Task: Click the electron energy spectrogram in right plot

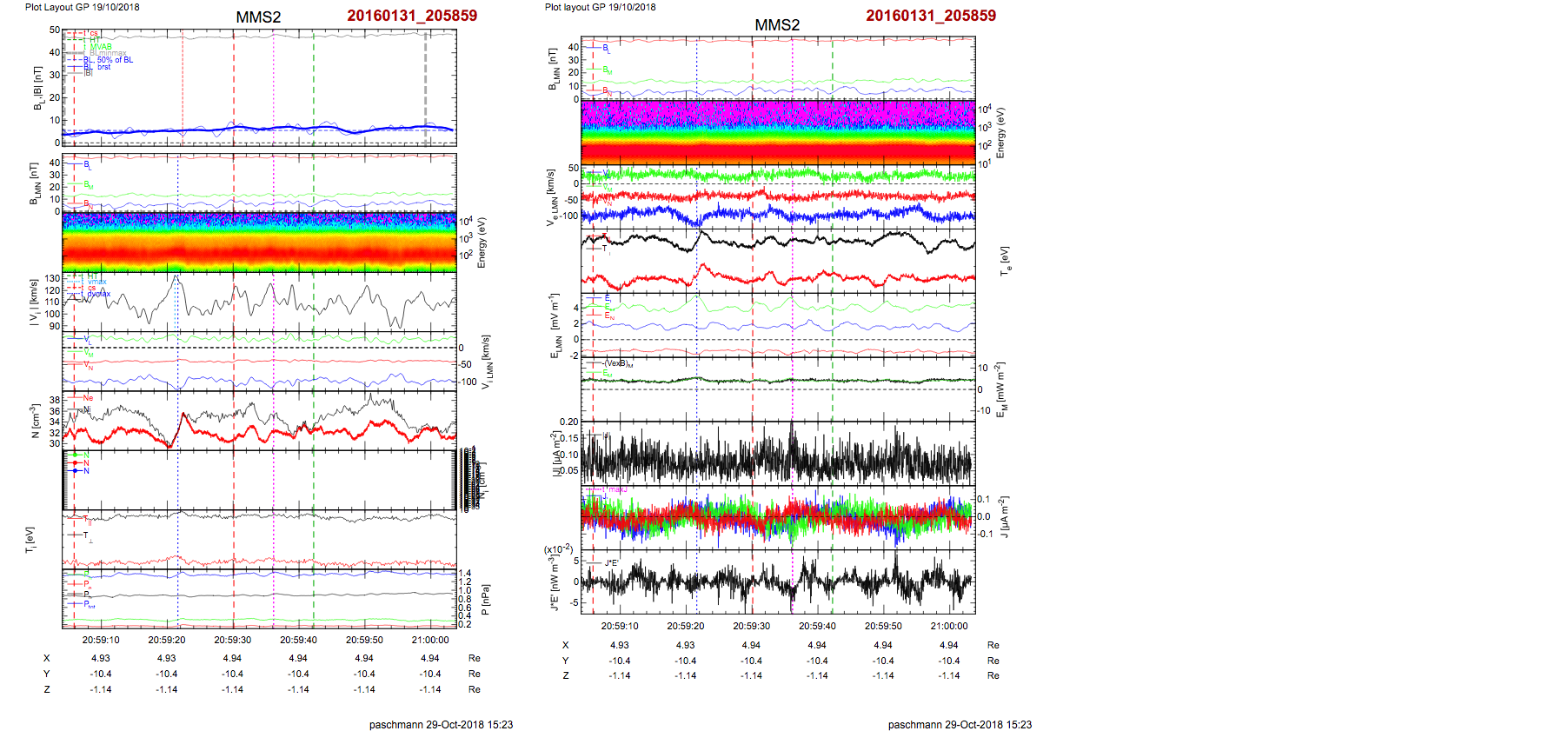Action: click(x=778, y=132)
